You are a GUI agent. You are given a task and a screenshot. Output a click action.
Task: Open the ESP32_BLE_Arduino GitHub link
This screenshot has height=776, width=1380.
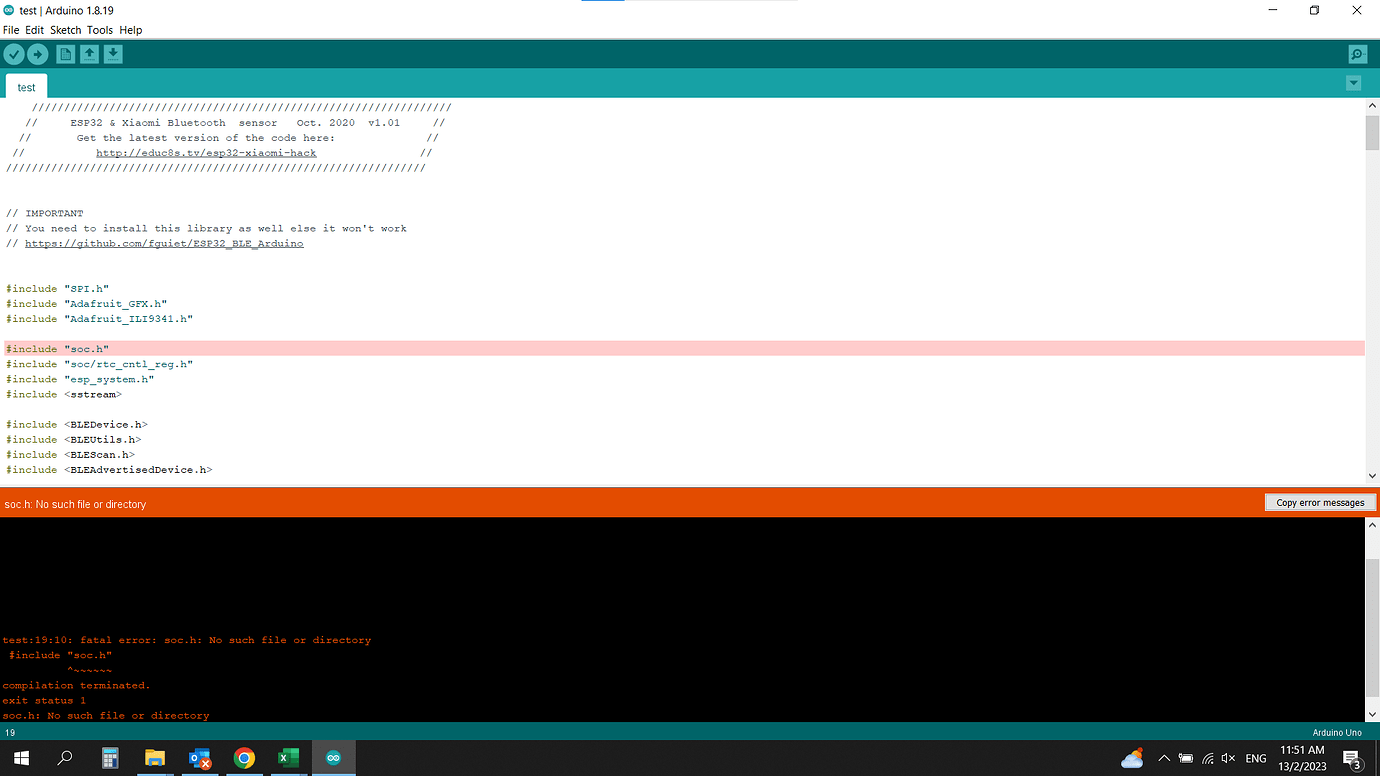tap(164, 243)
